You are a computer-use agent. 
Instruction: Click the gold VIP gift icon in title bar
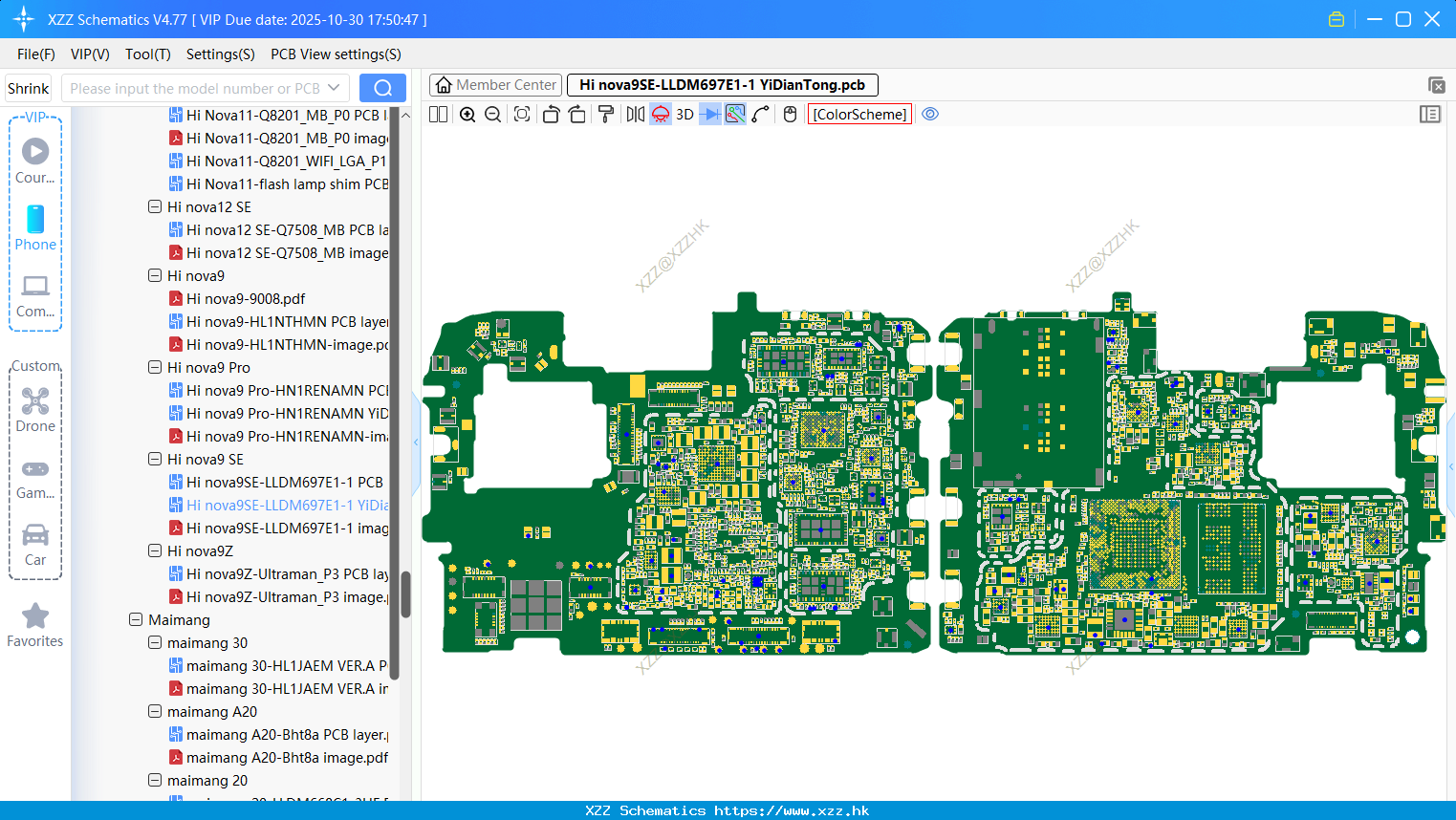pos(1336,19)
